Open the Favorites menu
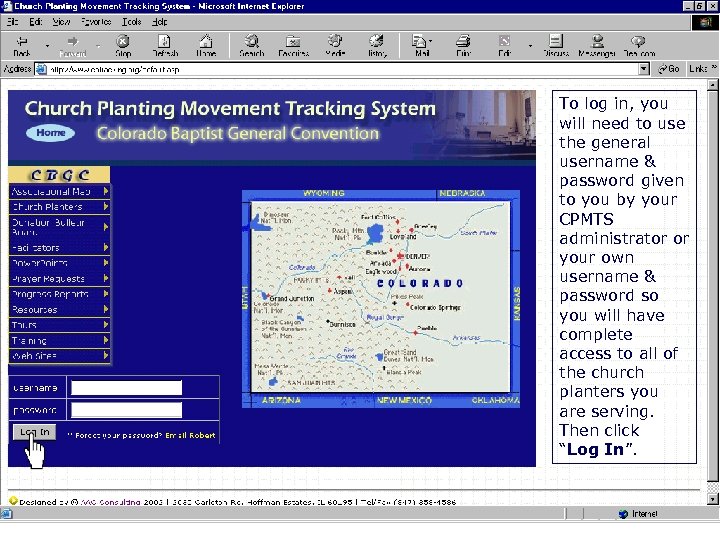Viewport: 720px width, 540px height. point(96,22)
